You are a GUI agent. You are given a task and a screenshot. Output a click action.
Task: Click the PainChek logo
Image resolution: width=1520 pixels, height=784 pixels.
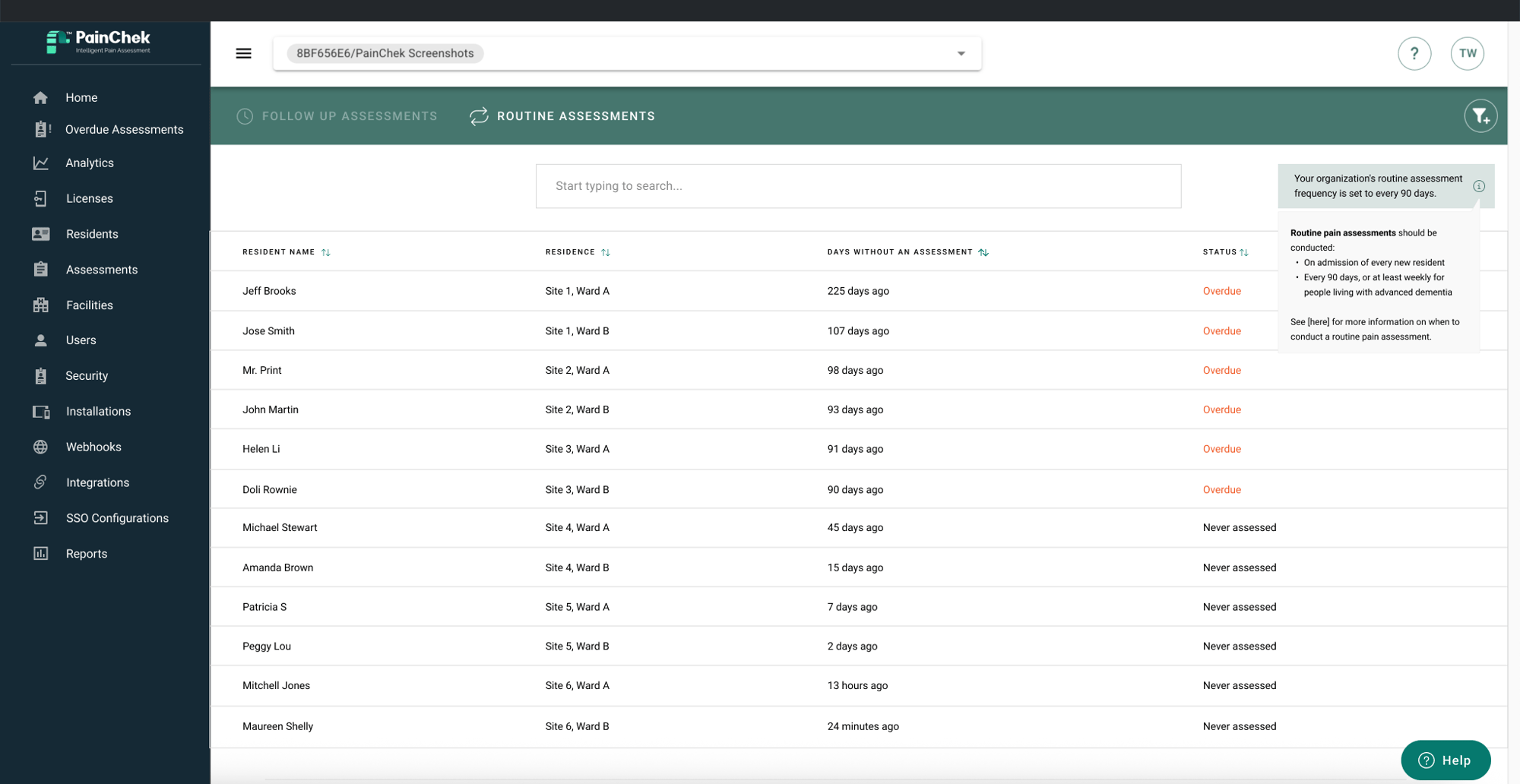[99, 42]
